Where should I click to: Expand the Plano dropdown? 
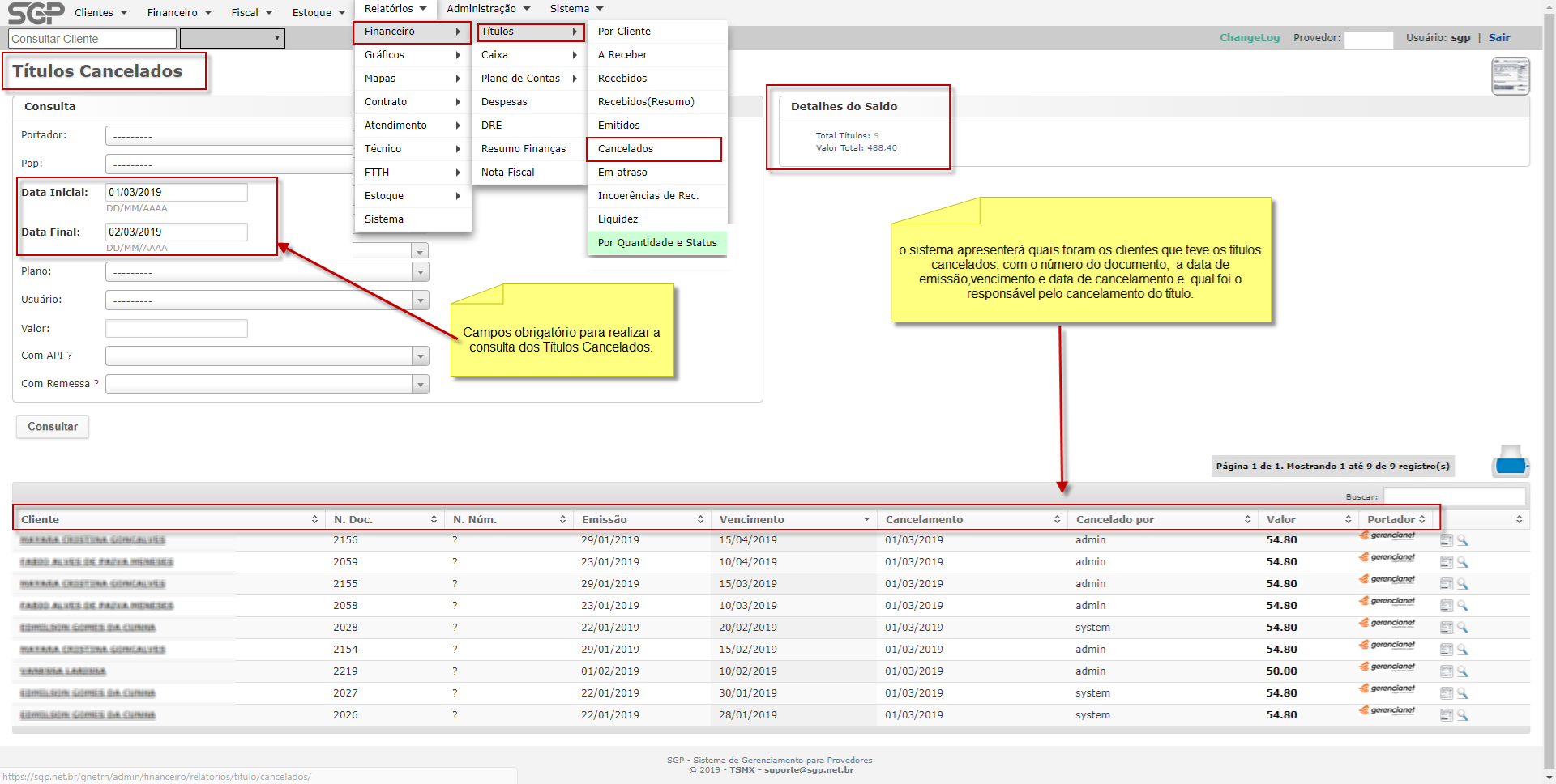(420, 272)
